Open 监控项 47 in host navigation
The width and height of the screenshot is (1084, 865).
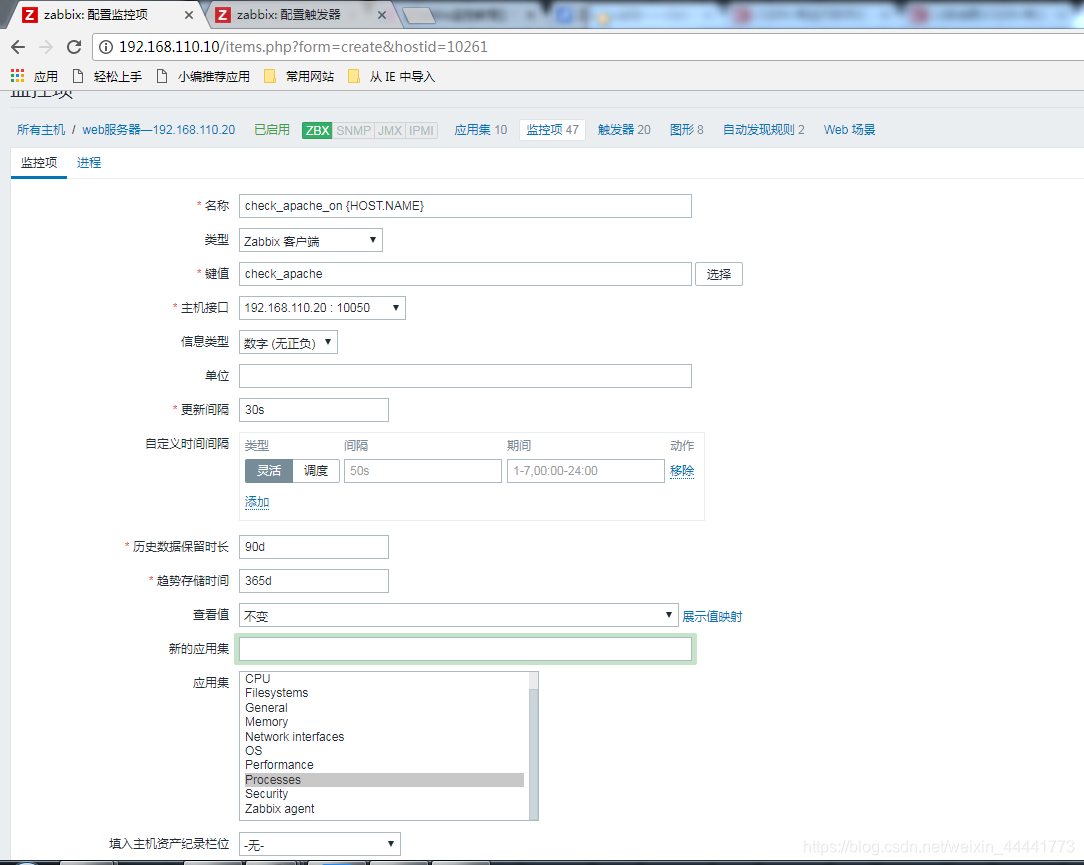(x=552, y=130)
